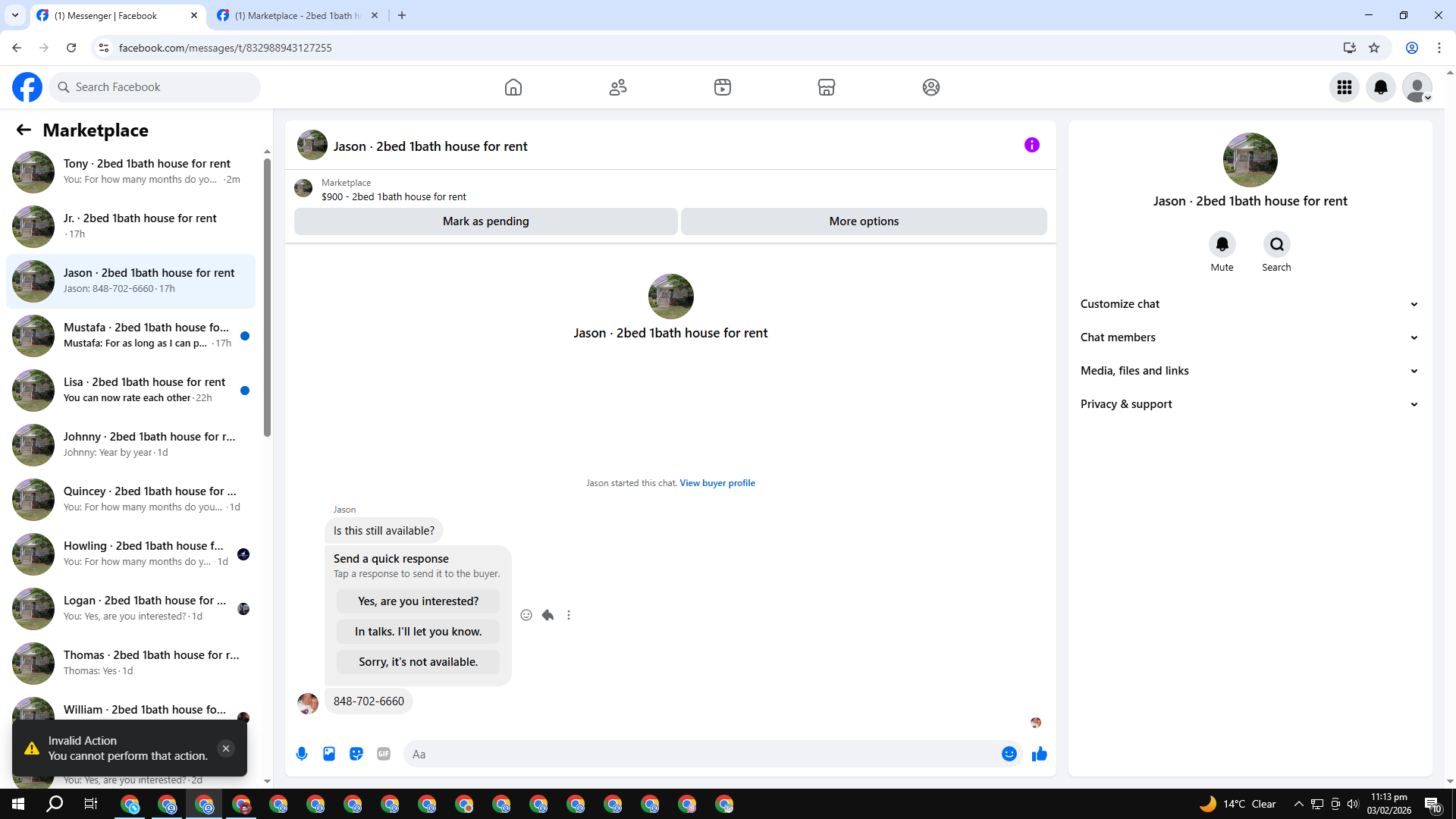
Task: Open emoji picker in message box
Action: click(1009, 754)
